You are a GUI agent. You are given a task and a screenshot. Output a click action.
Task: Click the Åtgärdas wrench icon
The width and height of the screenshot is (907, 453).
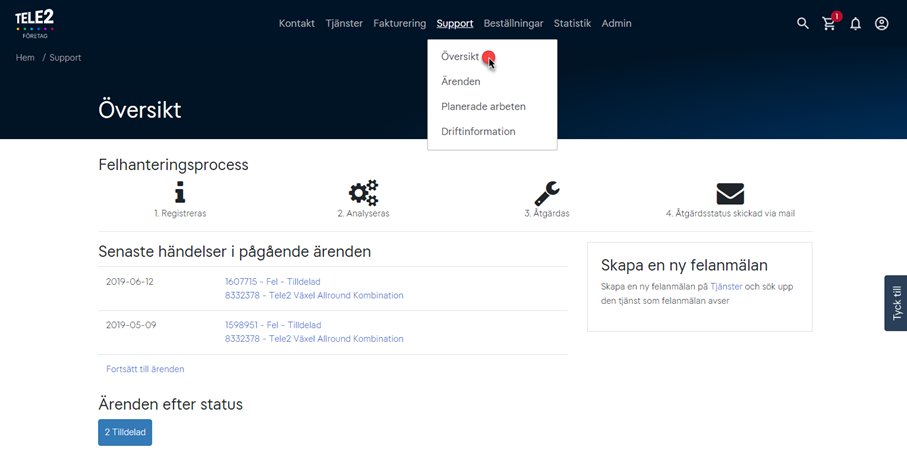[547, 193]
